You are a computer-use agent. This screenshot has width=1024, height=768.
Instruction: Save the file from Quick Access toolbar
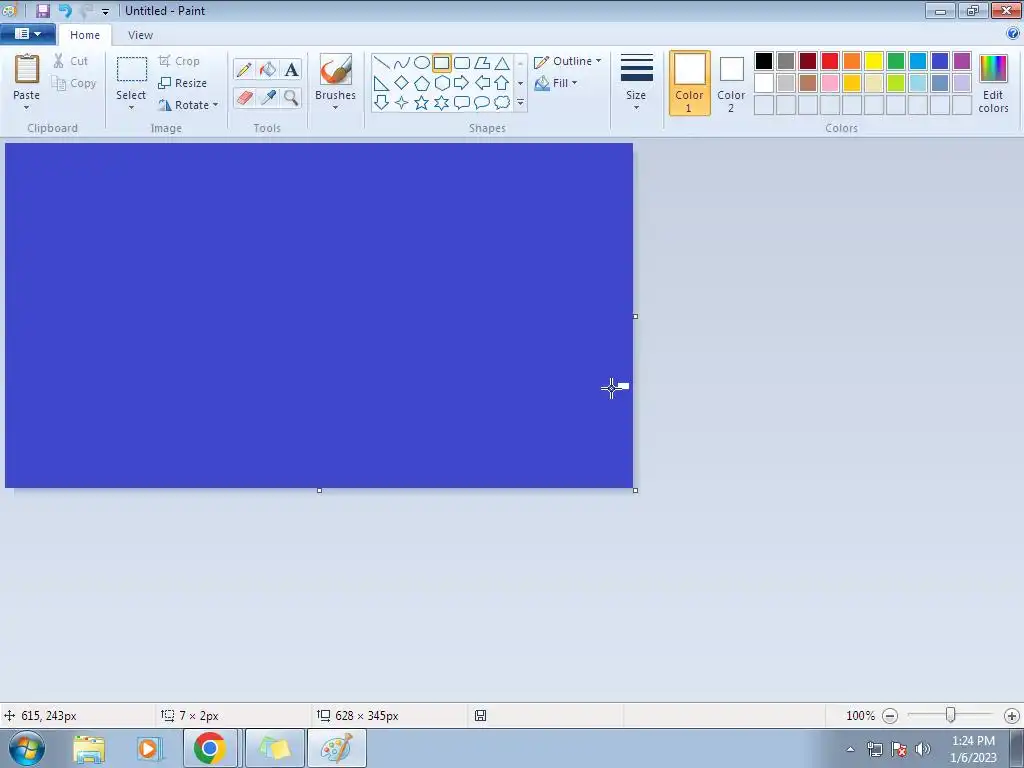pos(43,10)
